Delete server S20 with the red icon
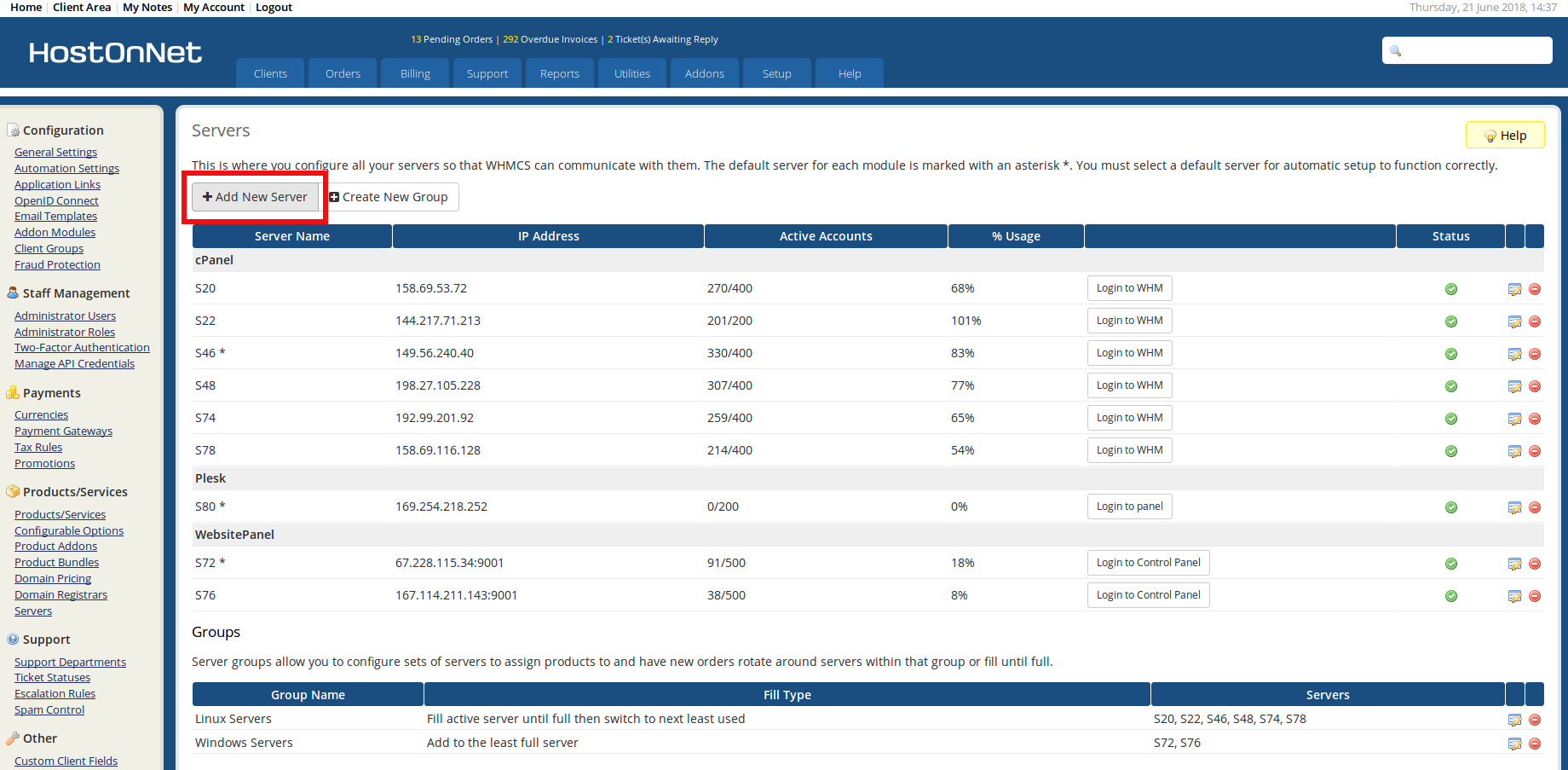 (1535, 289)
